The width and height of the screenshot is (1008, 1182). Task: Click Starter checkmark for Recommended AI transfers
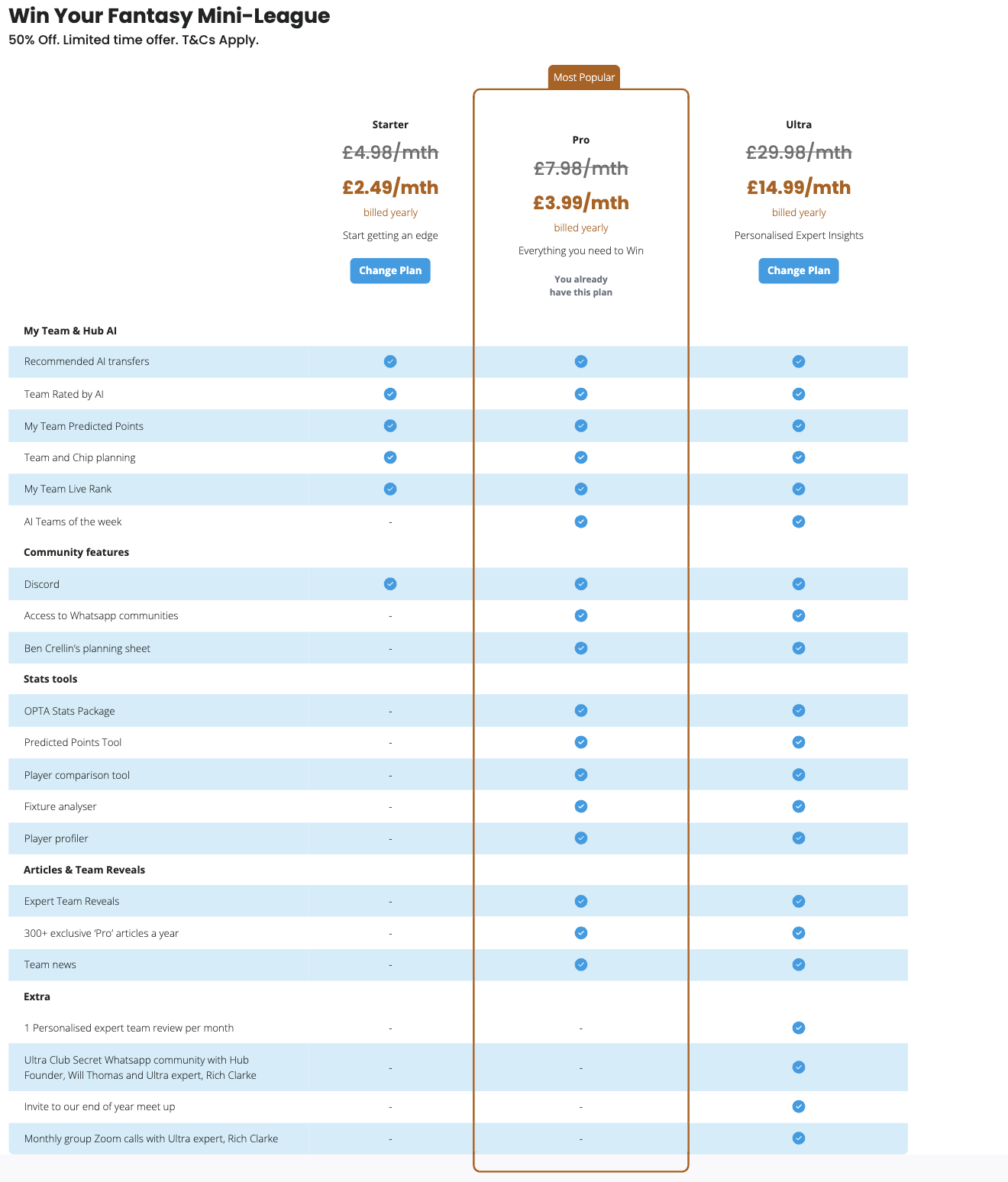click(390, 361)
